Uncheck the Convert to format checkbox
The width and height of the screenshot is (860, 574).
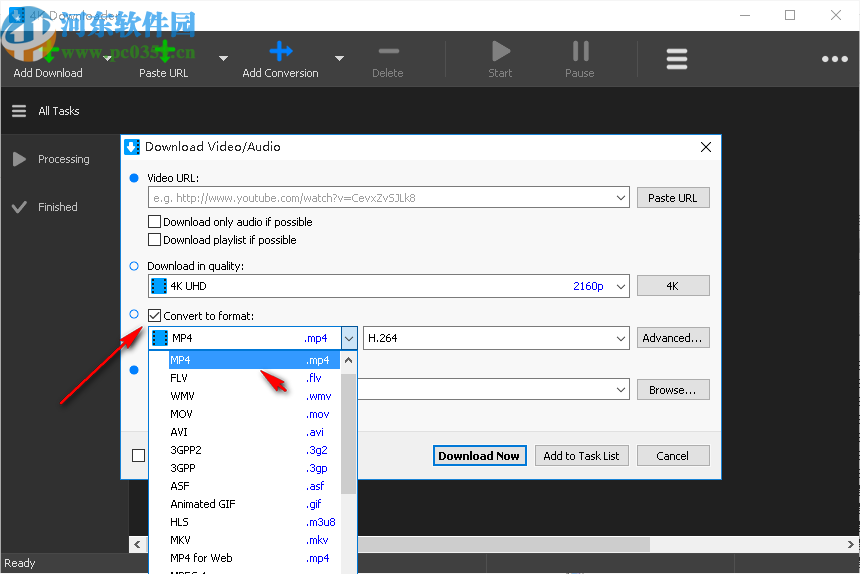155,316
